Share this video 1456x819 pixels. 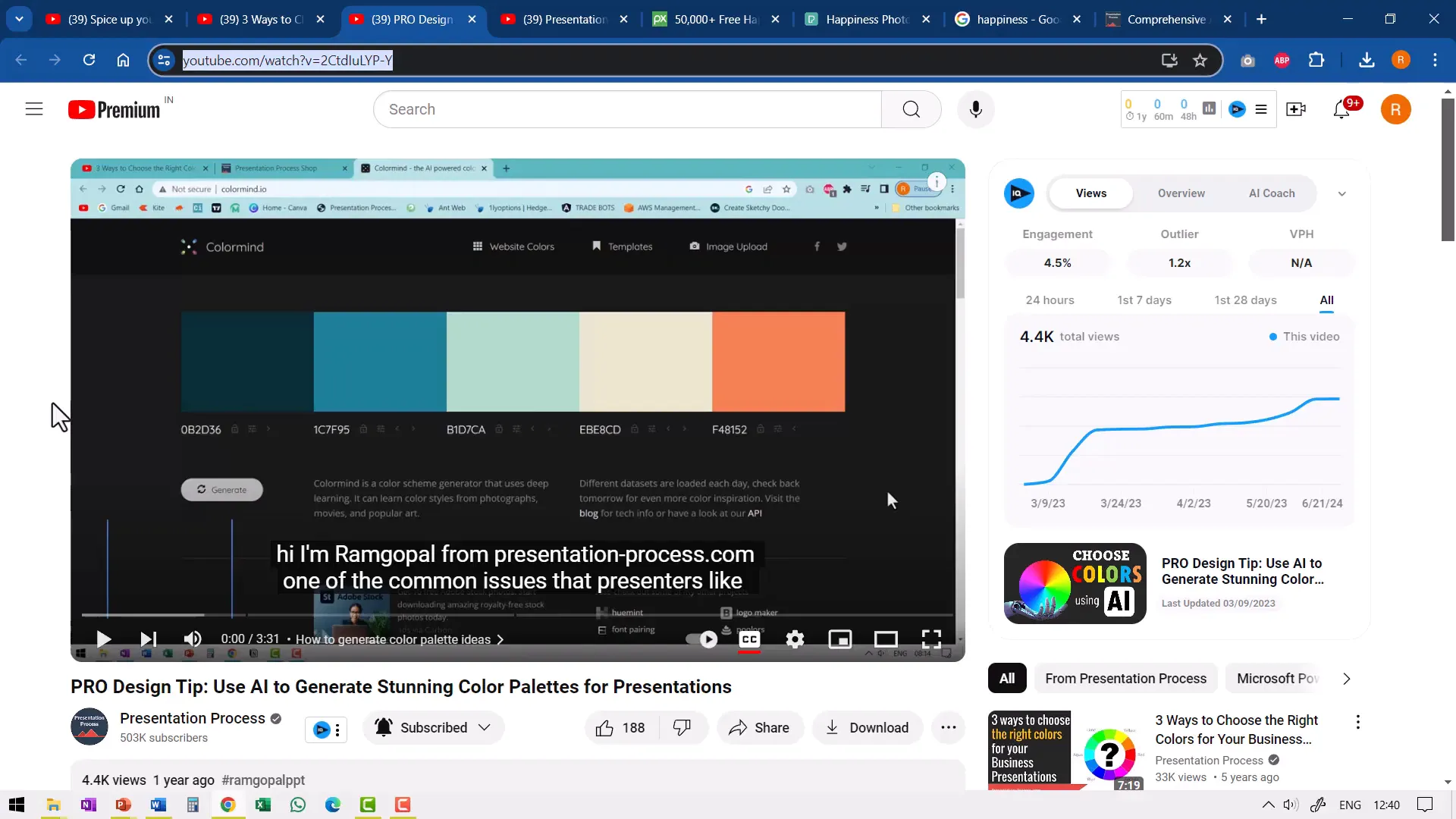pos(759,728)
